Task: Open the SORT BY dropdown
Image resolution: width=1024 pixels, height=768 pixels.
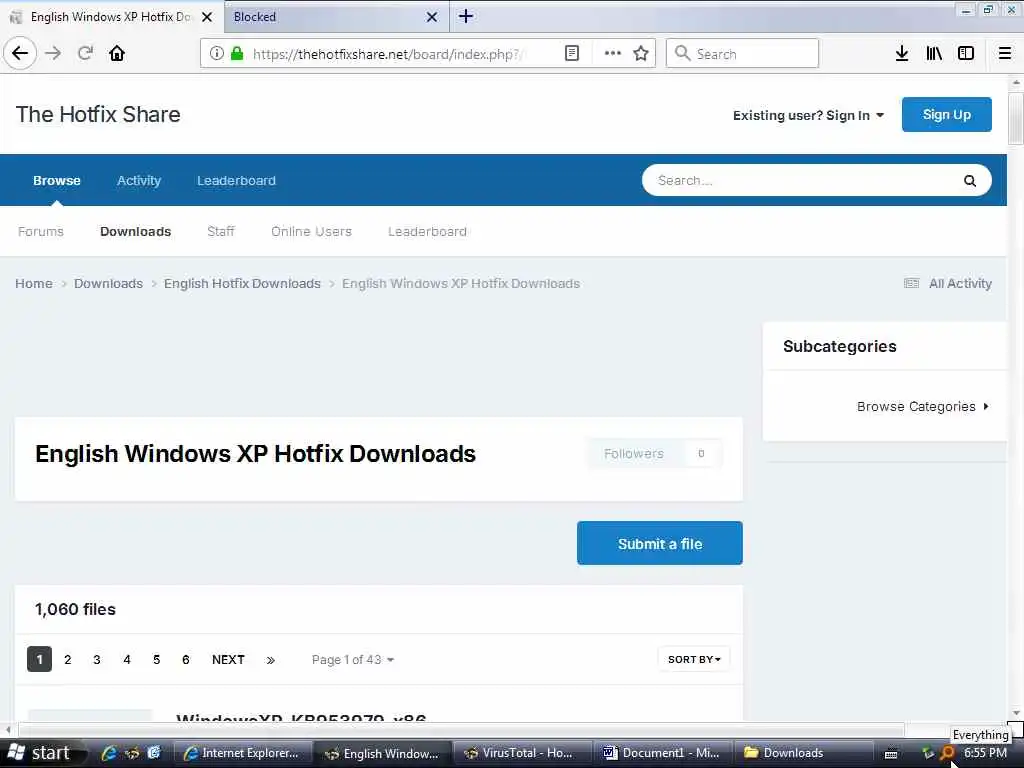Action: click(x=694, y=660)
